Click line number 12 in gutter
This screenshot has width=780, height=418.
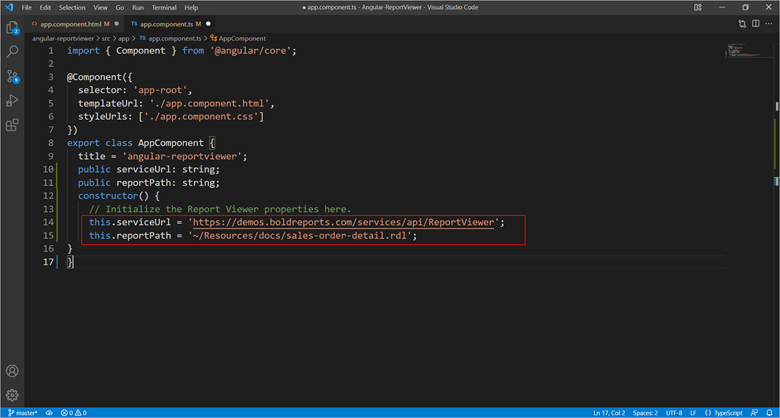click(x=48, y=196)
